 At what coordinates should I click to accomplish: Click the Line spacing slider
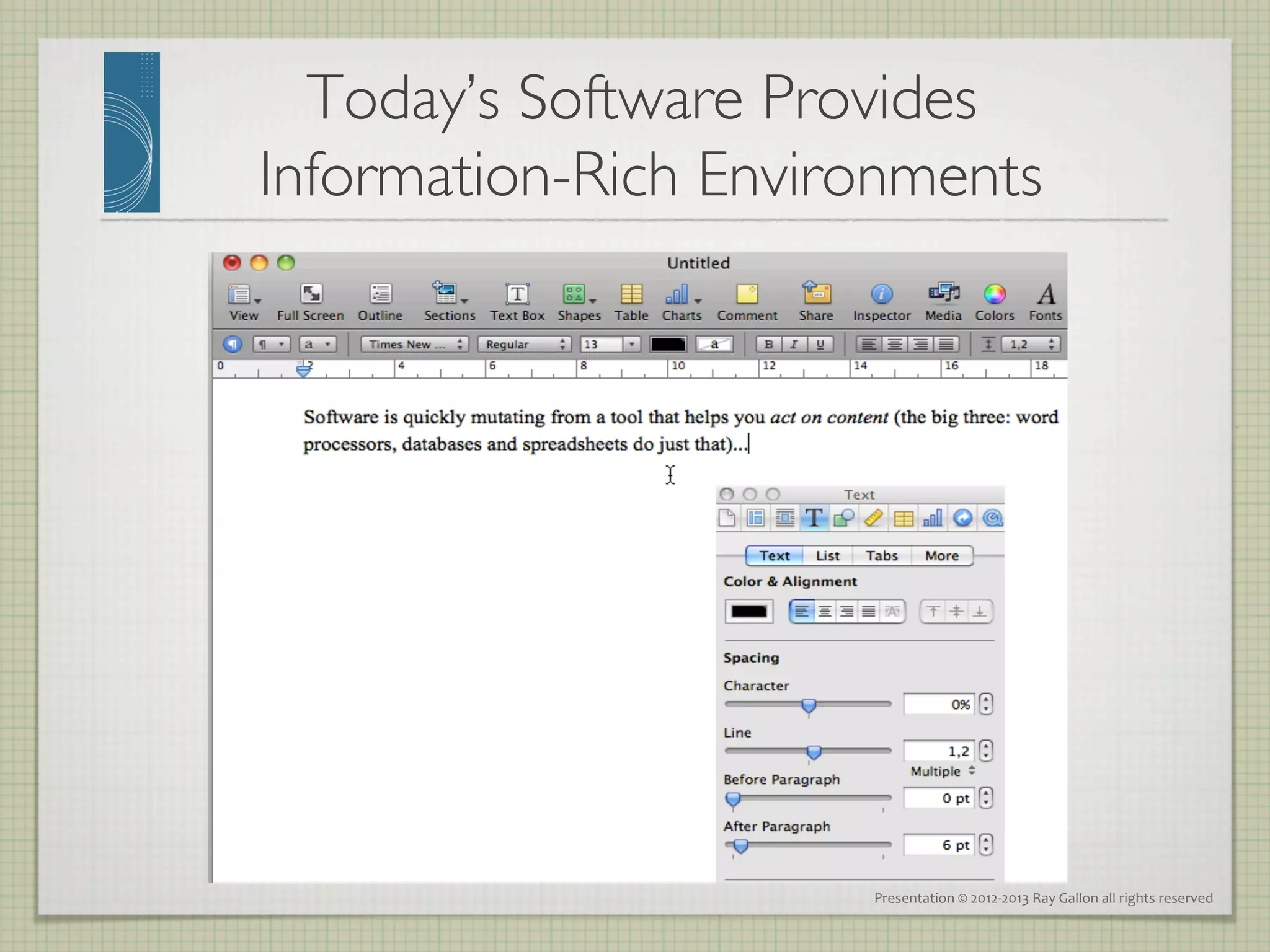tap(807, 751)
